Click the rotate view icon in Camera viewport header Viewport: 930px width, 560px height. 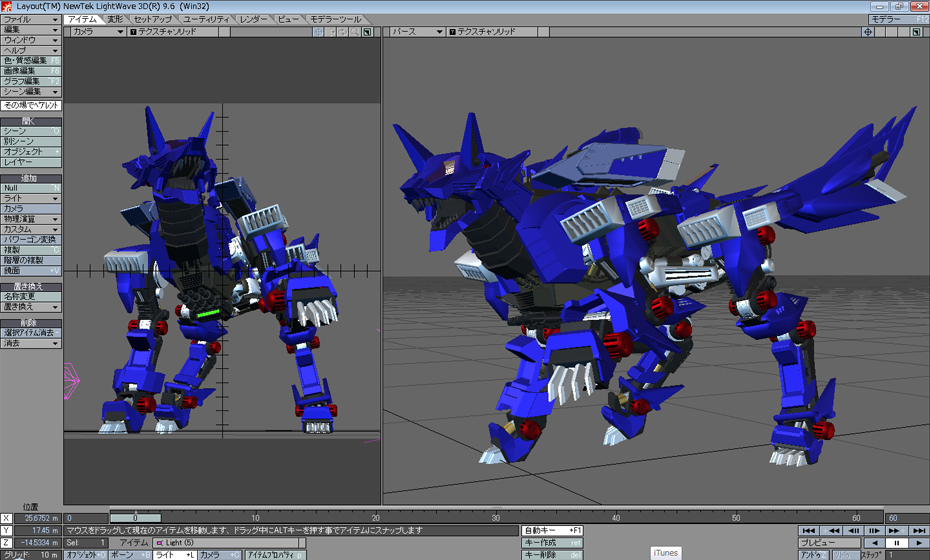(x=342, y=31)
